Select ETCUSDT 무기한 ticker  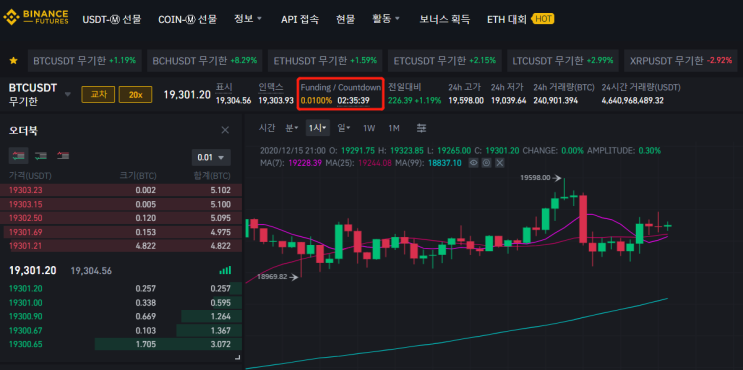pos(445,61)
